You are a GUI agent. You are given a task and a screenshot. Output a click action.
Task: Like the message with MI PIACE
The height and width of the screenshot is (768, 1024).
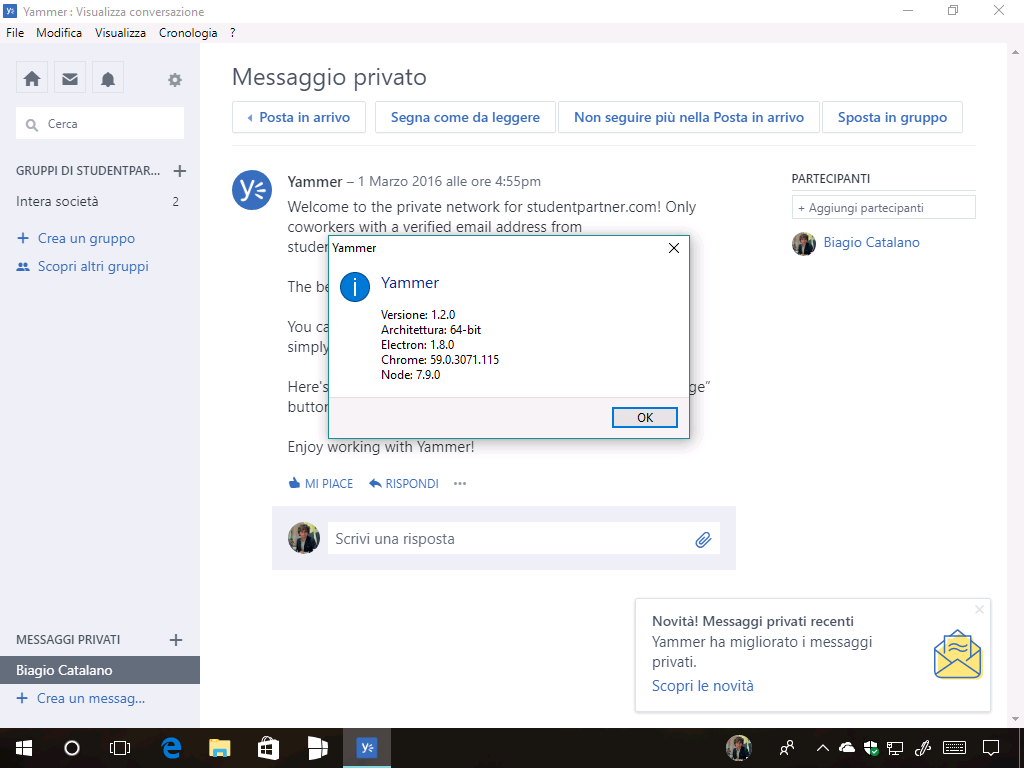point(321,484)
